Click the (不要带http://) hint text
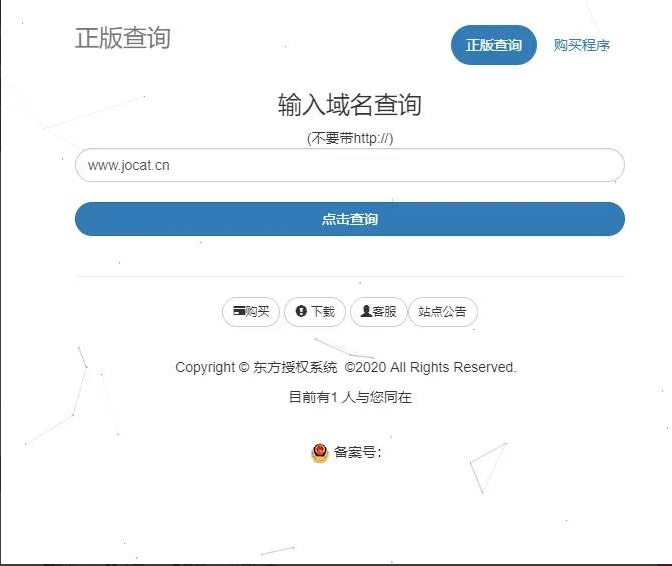The width and height of the screenshot is (672, 566). point(350,138)
